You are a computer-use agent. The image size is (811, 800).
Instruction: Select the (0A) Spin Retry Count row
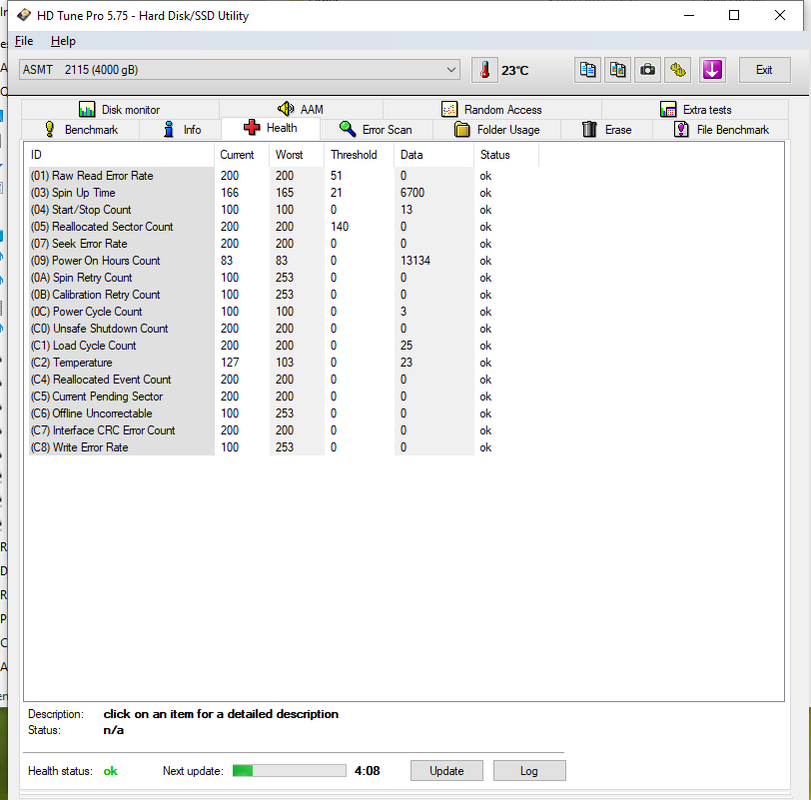pyautogui.click(x=283, y=278)
